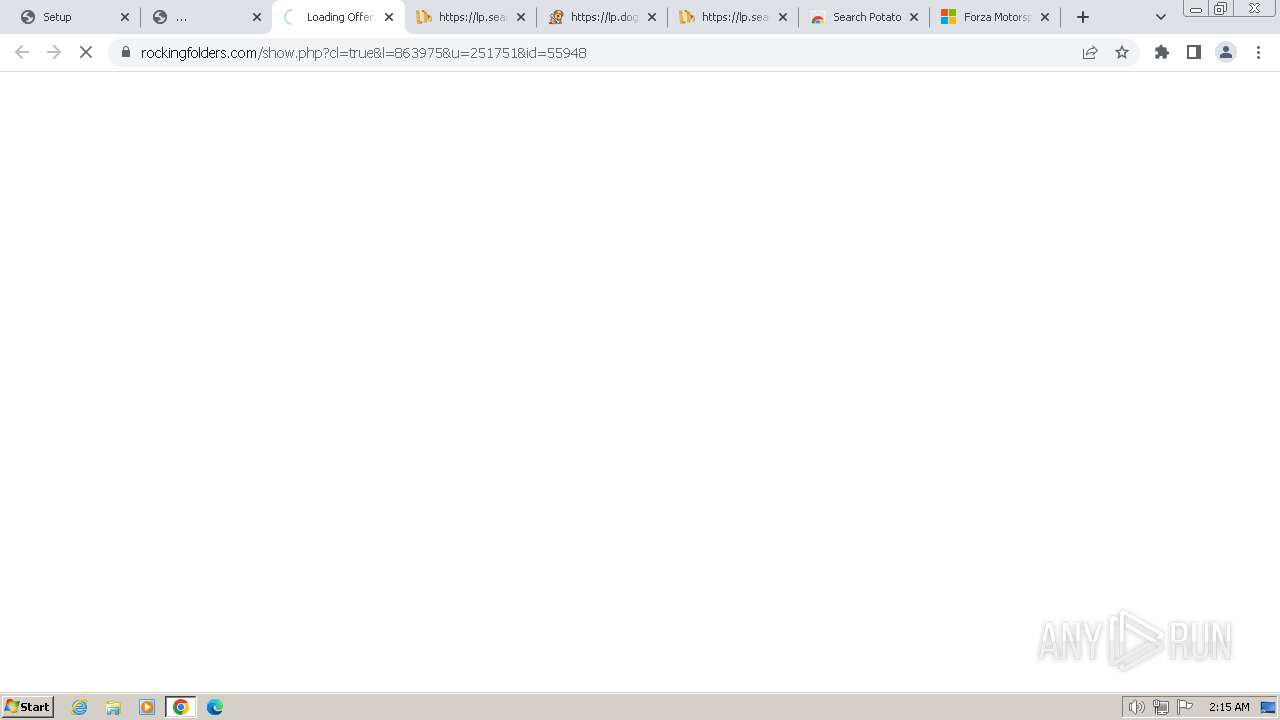The width and height of the screenshot is (1280, 720).
Task: View site information lock icon
Action: 126,52
